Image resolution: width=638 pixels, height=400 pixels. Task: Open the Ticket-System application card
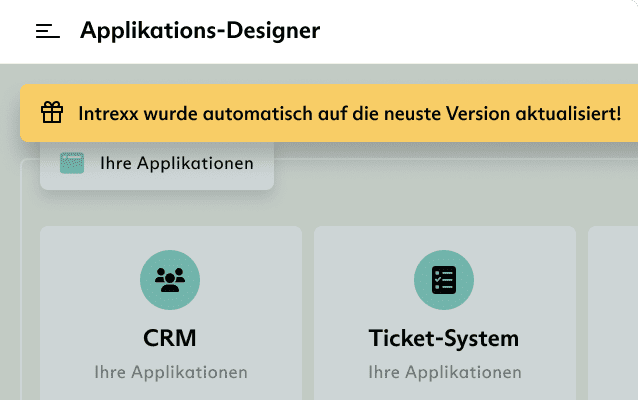click(445, 313)
